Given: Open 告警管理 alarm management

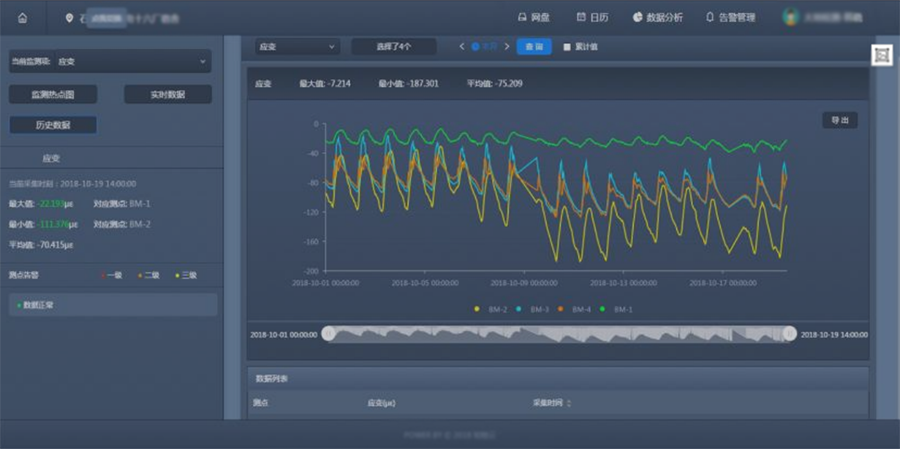Looking at the screenshot, I should pyautogui.click(x=730, y=17).
